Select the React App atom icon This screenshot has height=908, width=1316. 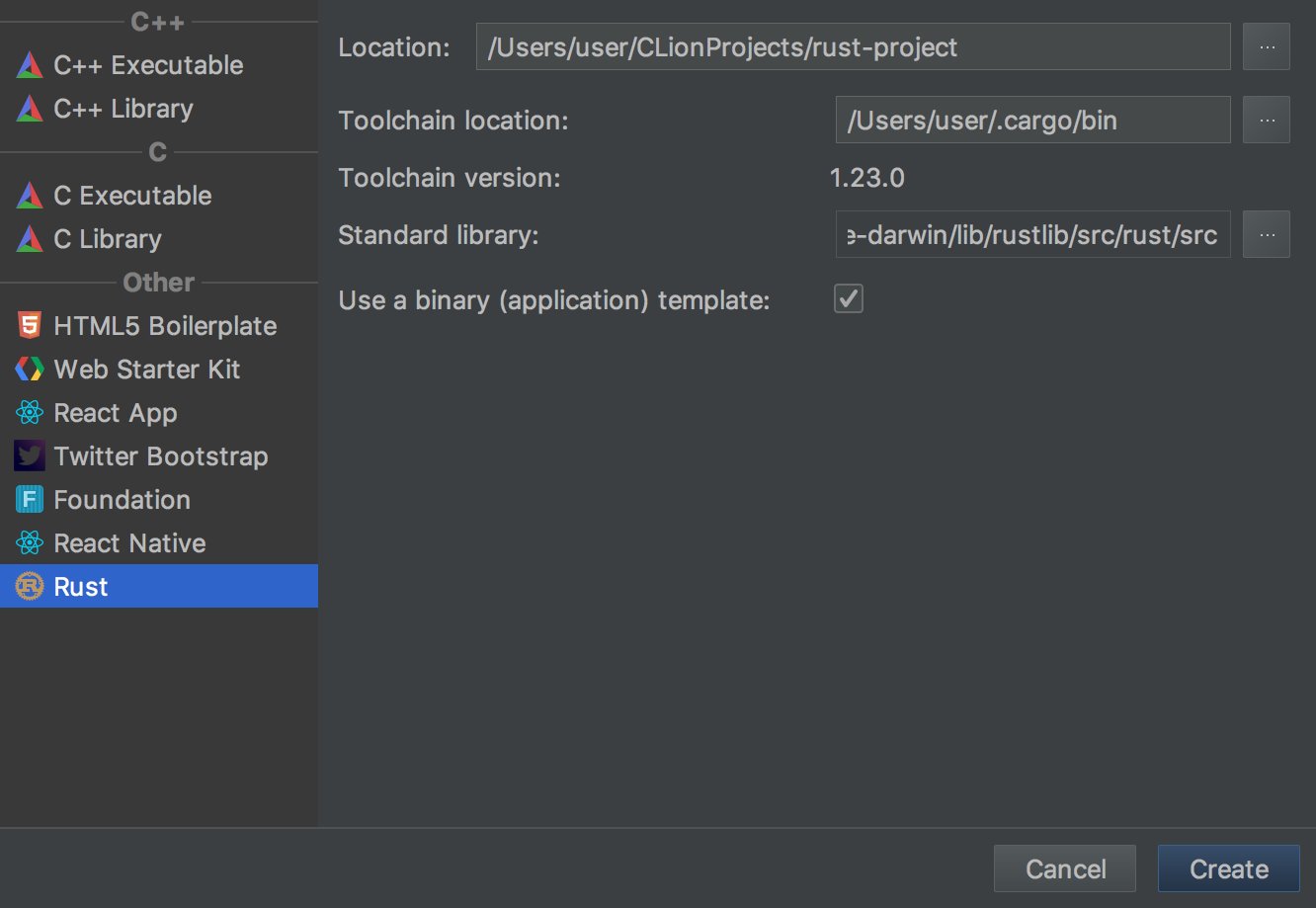click(30, 413)
